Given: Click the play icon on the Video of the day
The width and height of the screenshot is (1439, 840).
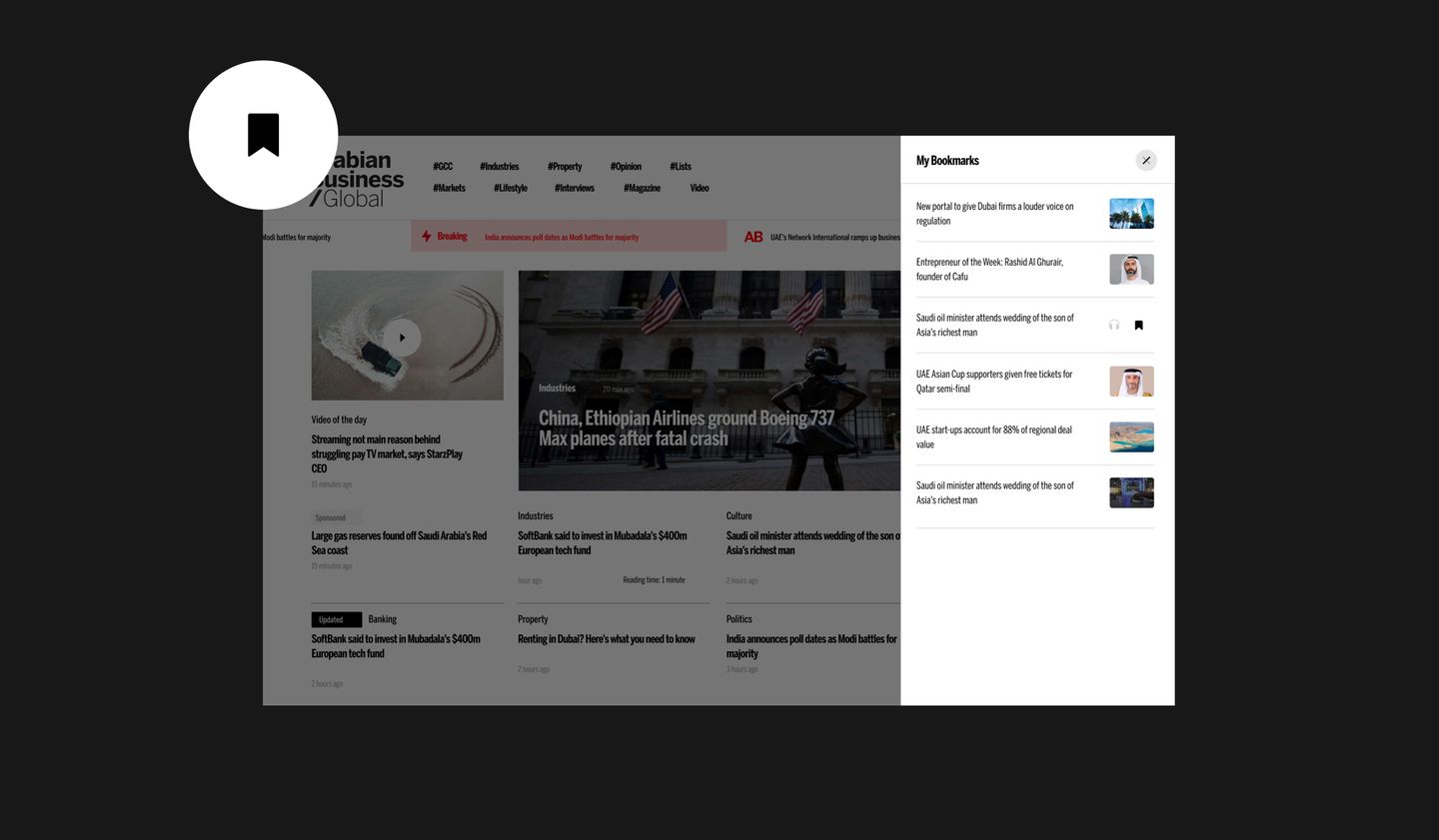Looking at the screenshot, I should point(404,338).
